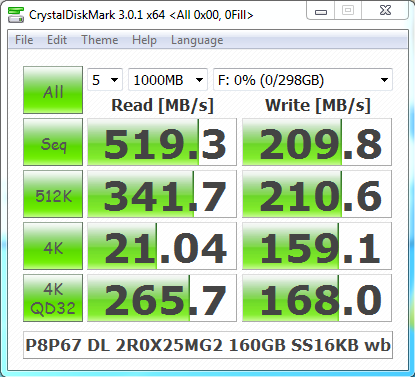Click the Seq read result 519.3
Viewport: 415px width, 377px height.
[x=162, y=142]
